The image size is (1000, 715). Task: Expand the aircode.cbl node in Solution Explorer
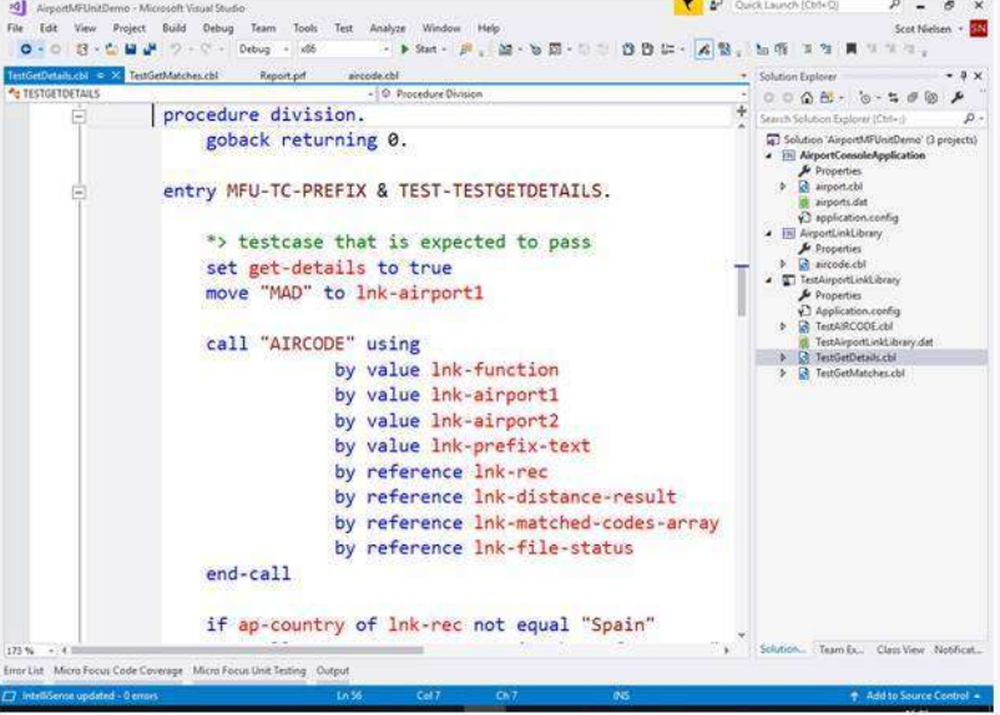pos(784,264)
